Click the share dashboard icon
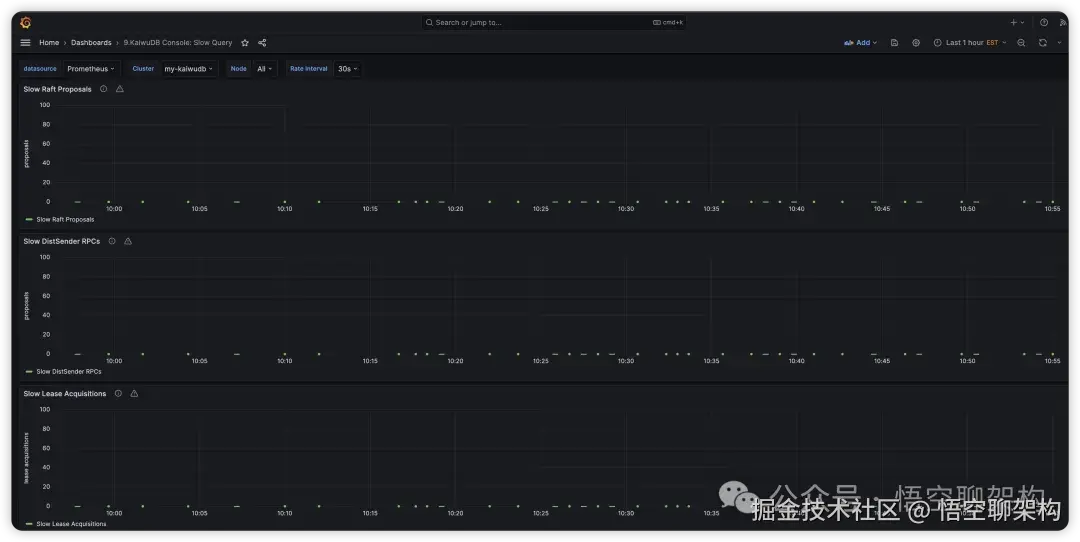 [x=262, y=43]
